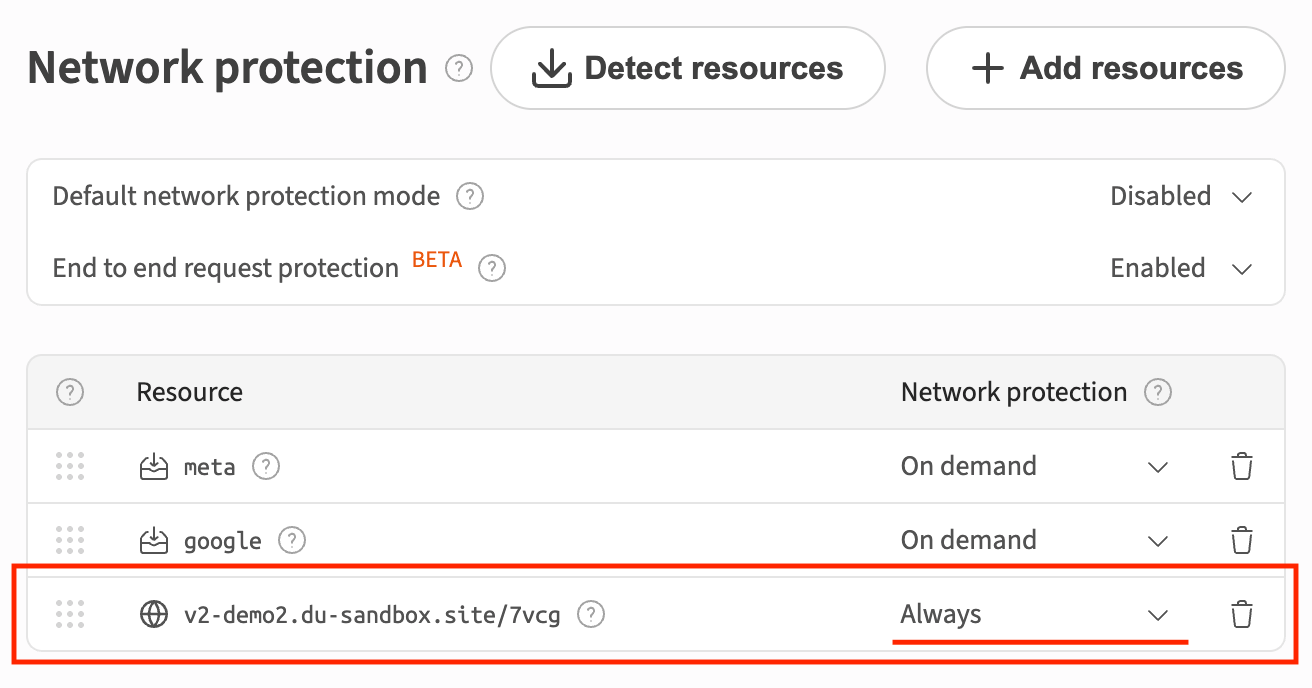Click the drag handle of the meta row
1312x688 pixels.
[70, 466]
